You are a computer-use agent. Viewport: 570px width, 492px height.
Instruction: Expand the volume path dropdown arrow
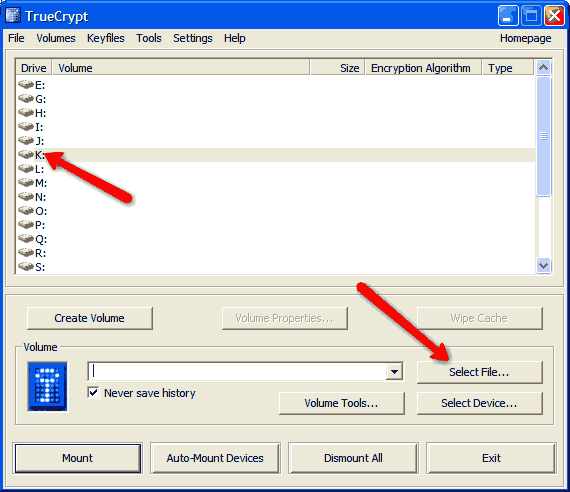coord(394,372)
